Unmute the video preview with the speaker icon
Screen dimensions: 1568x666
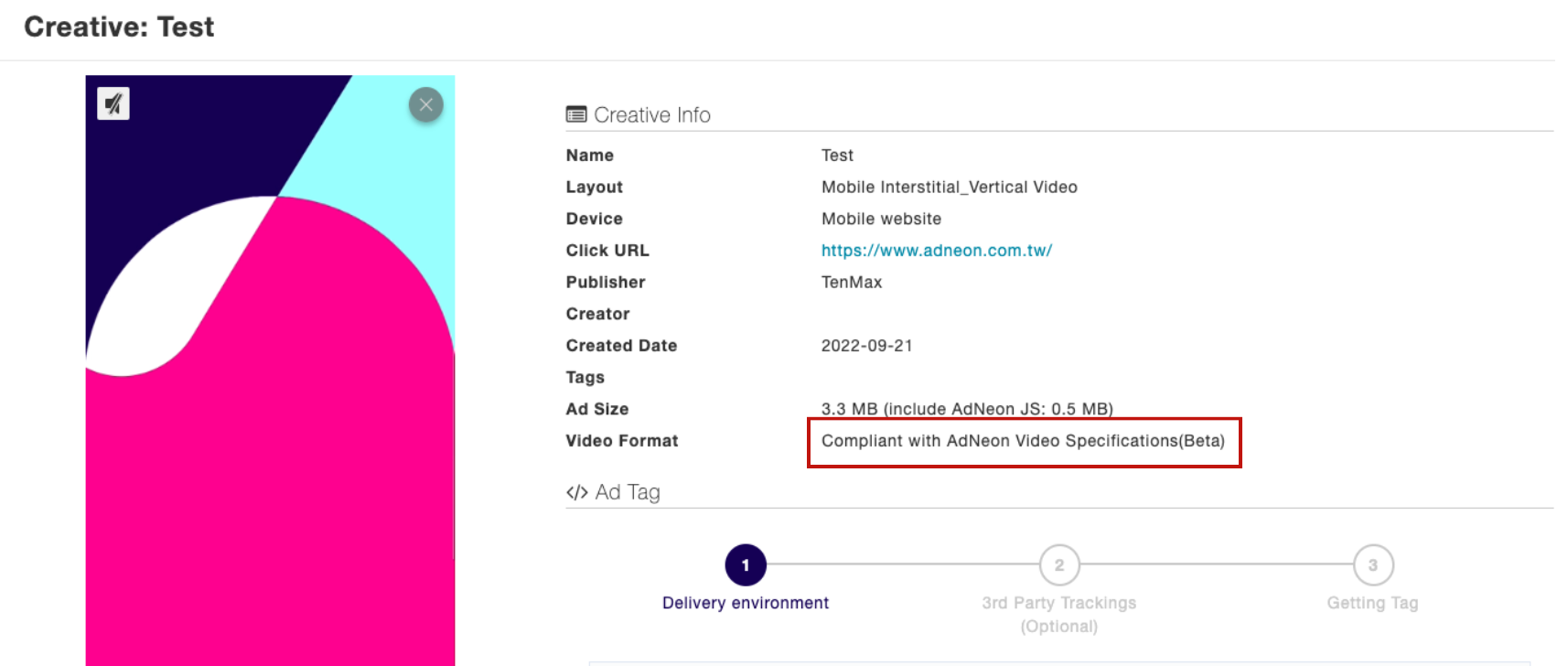[113, 103]
